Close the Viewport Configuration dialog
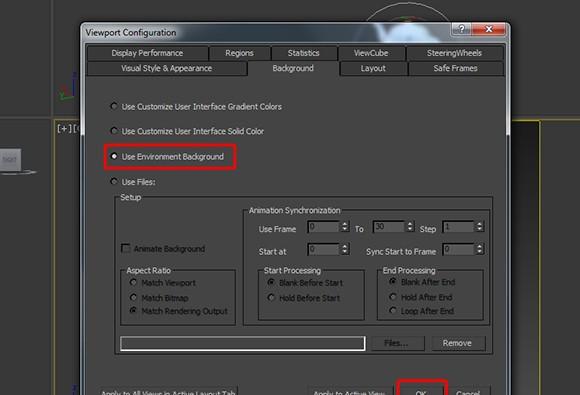 [x=489, y=29]
